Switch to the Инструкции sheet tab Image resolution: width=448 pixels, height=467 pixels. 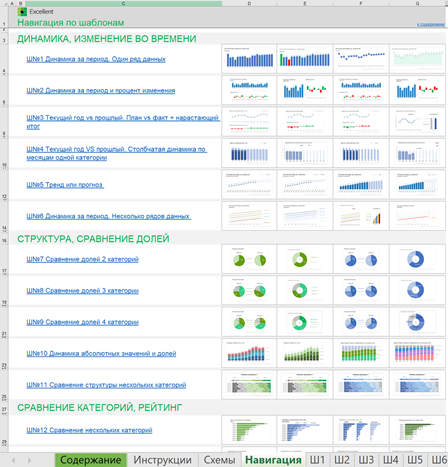(162, 460)
